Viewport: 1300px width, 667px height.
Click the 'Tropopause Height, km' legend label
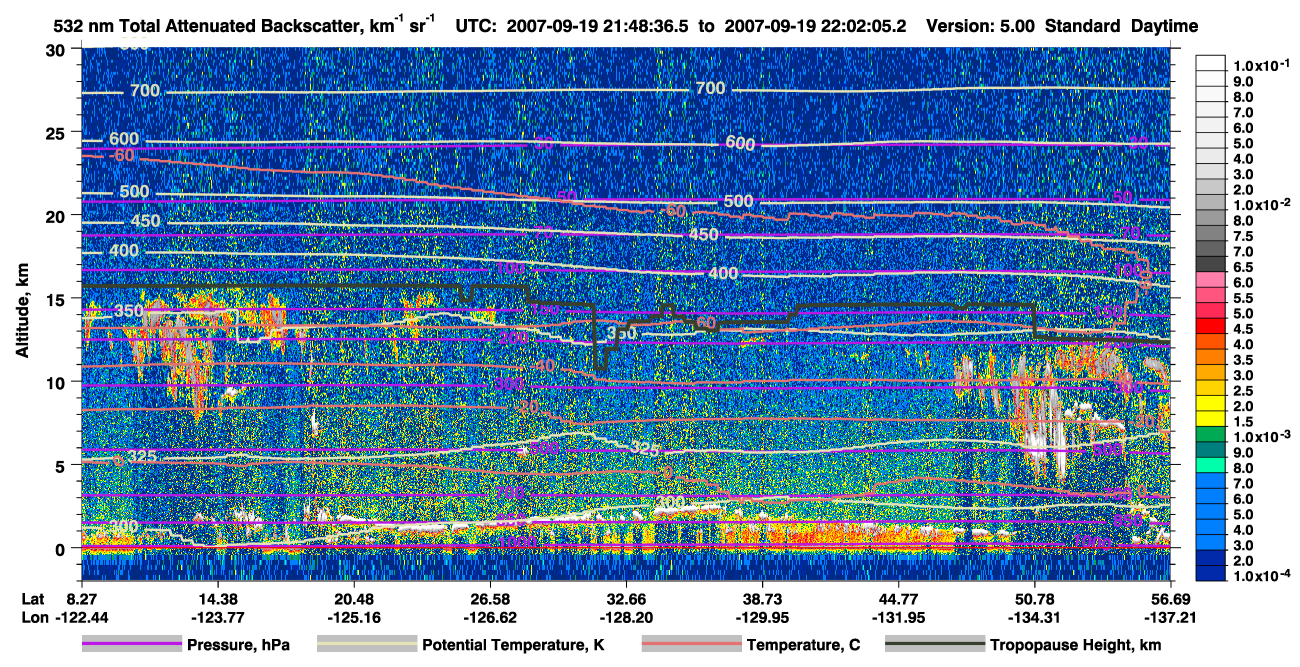coord(1076,646)
